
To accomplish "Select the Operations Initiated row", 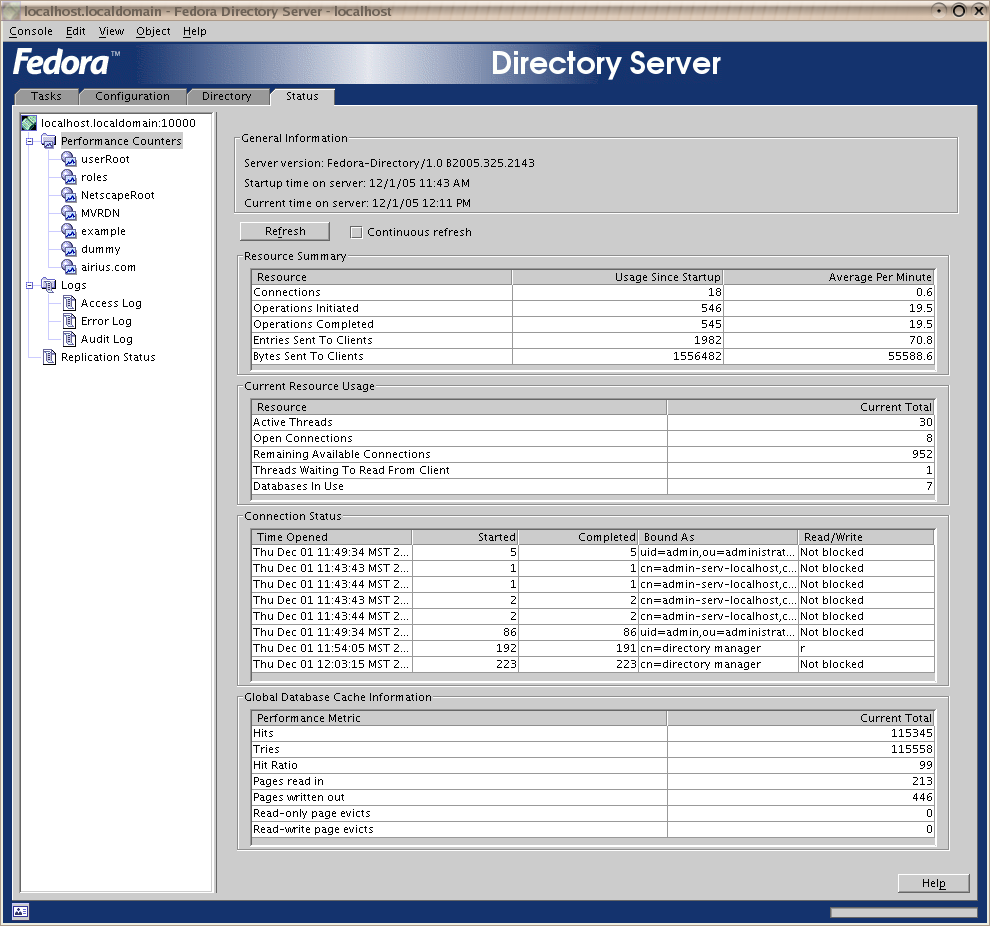I will 592,308.
